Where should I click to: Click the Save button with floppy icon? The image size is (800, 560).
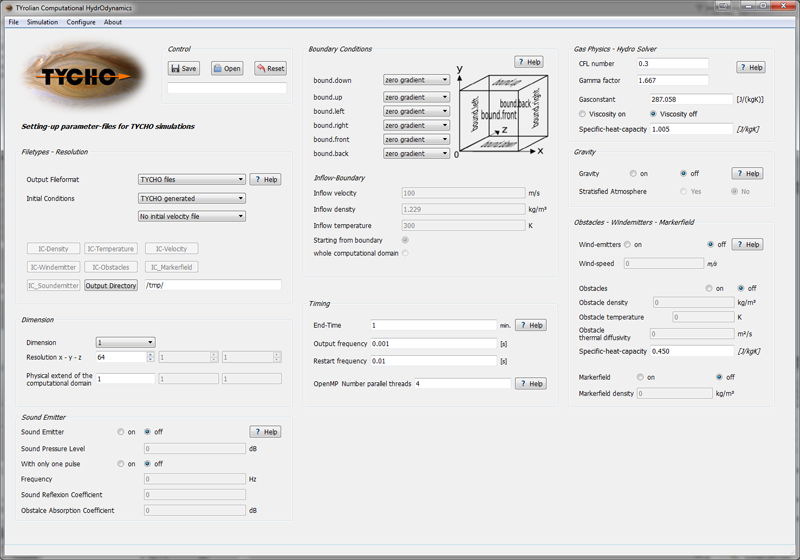184,69
